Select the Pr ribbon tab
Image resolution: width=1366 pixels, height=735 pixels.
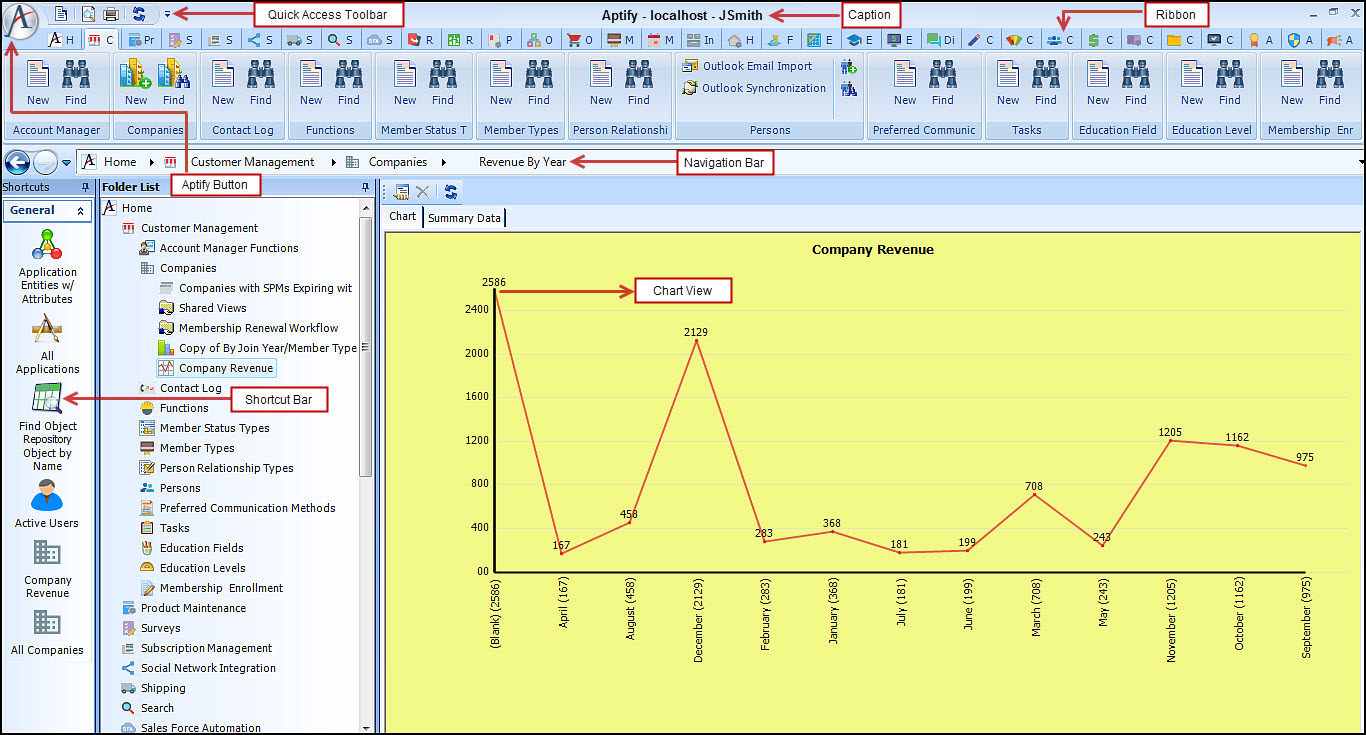(141, 40)
